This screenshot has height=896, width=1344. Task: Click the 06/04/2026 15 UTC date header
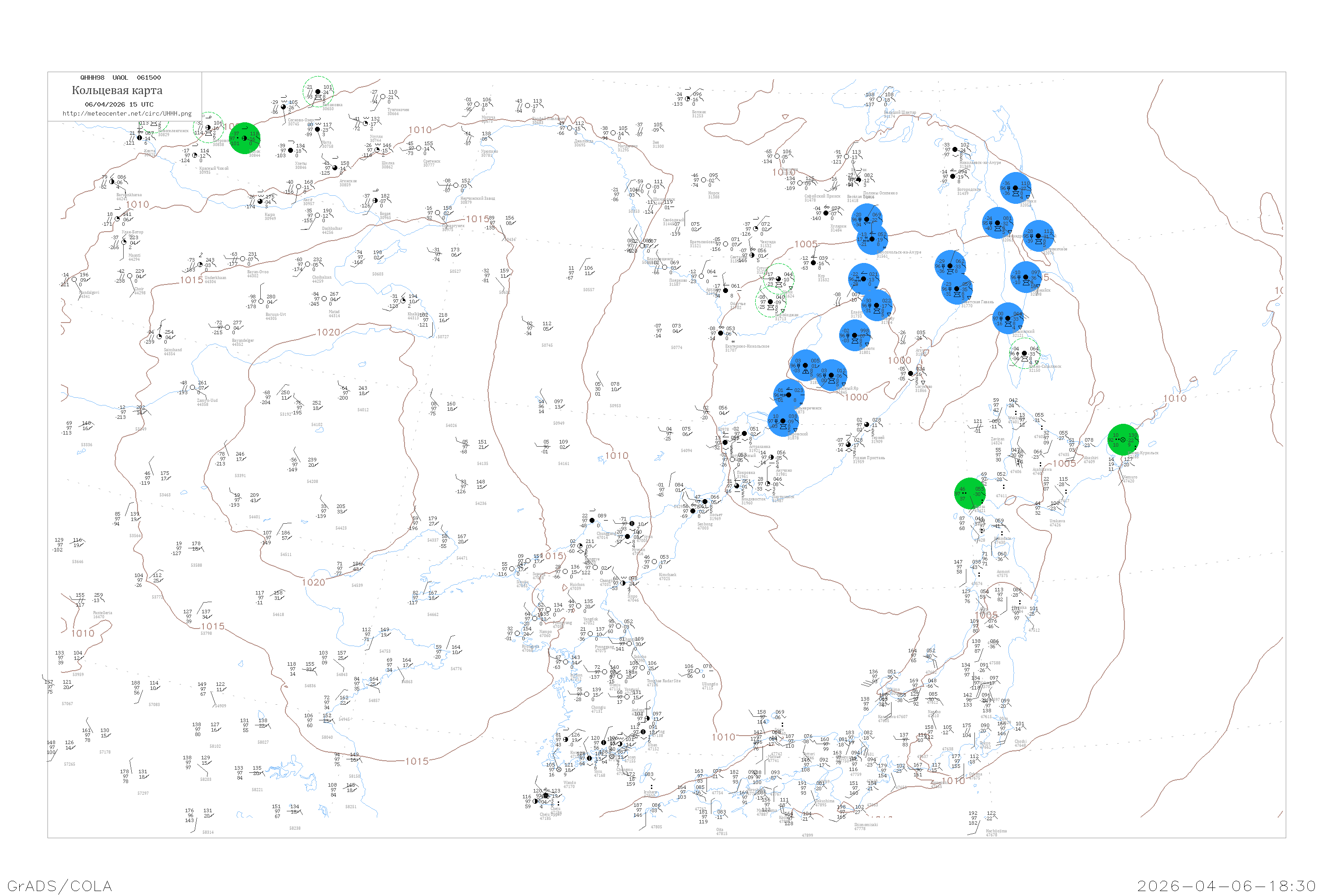coord(119,104)
